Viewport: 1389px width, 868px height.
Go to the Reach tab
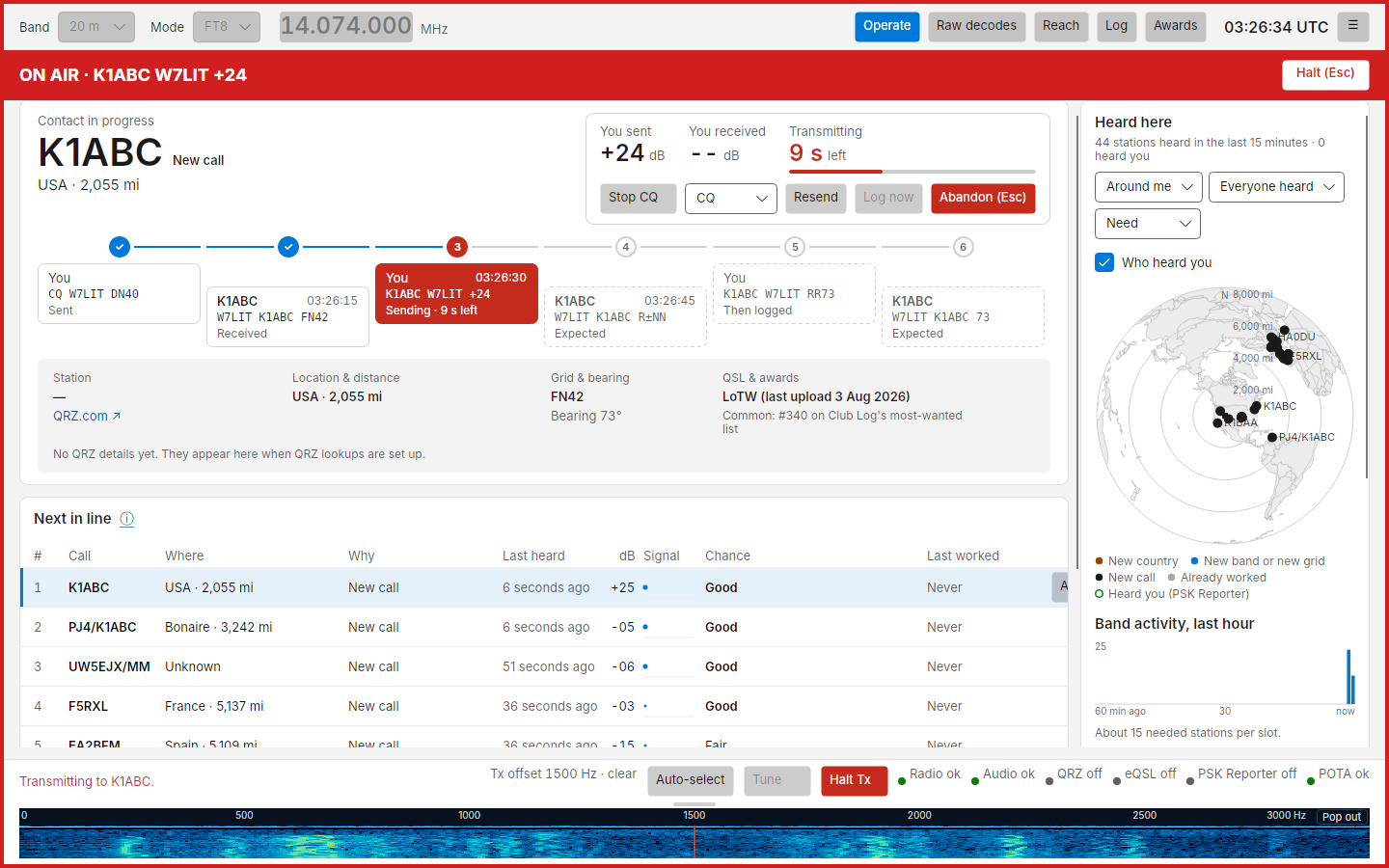pyautogui.click(x=1061, y=26)
